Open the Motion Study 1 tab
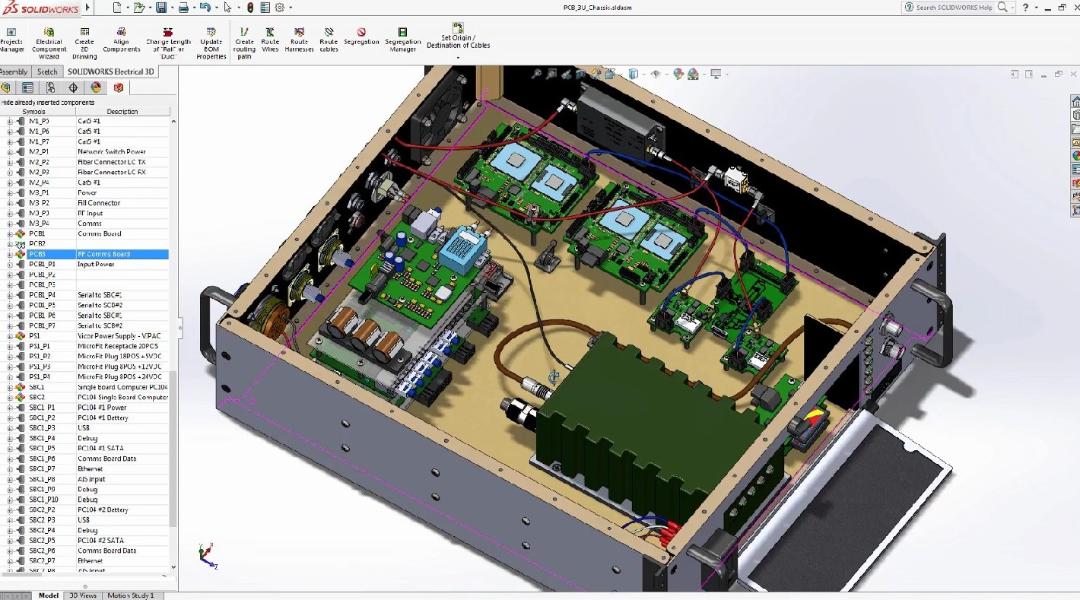 pos(130,595)
